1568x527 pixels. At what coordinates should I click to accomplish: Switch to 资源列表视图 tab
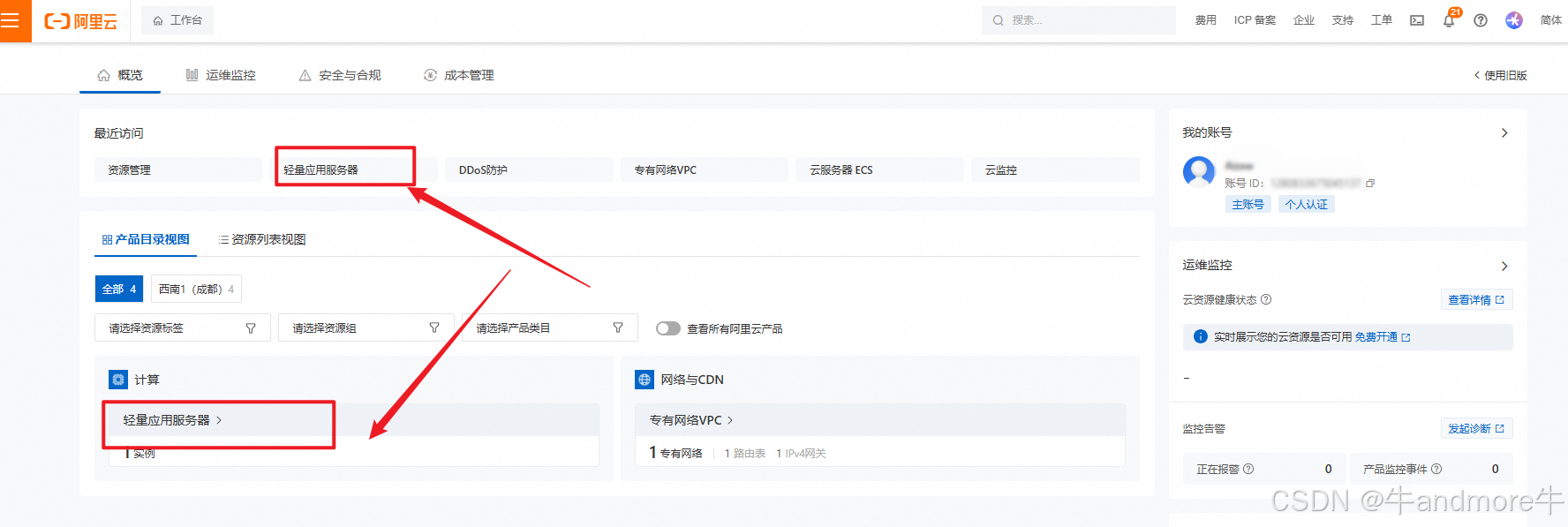pyautogui.click(x=262, y=239)
